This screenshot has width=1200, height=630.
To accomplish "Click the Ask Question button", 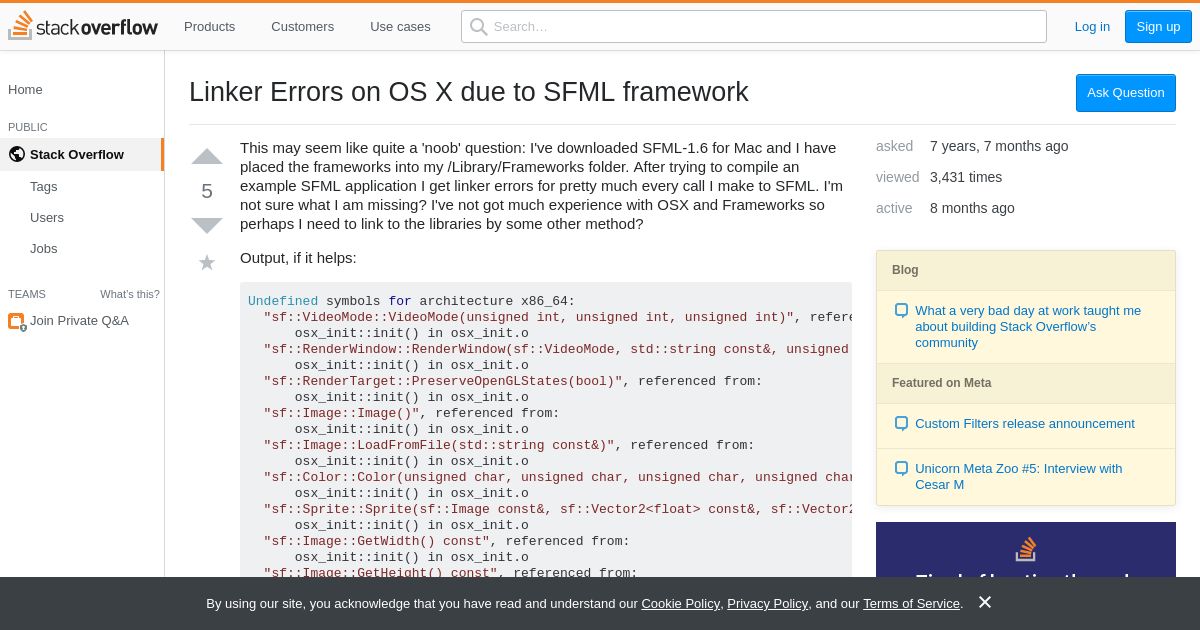I will pyautogui.click(x=1126, y=93).
